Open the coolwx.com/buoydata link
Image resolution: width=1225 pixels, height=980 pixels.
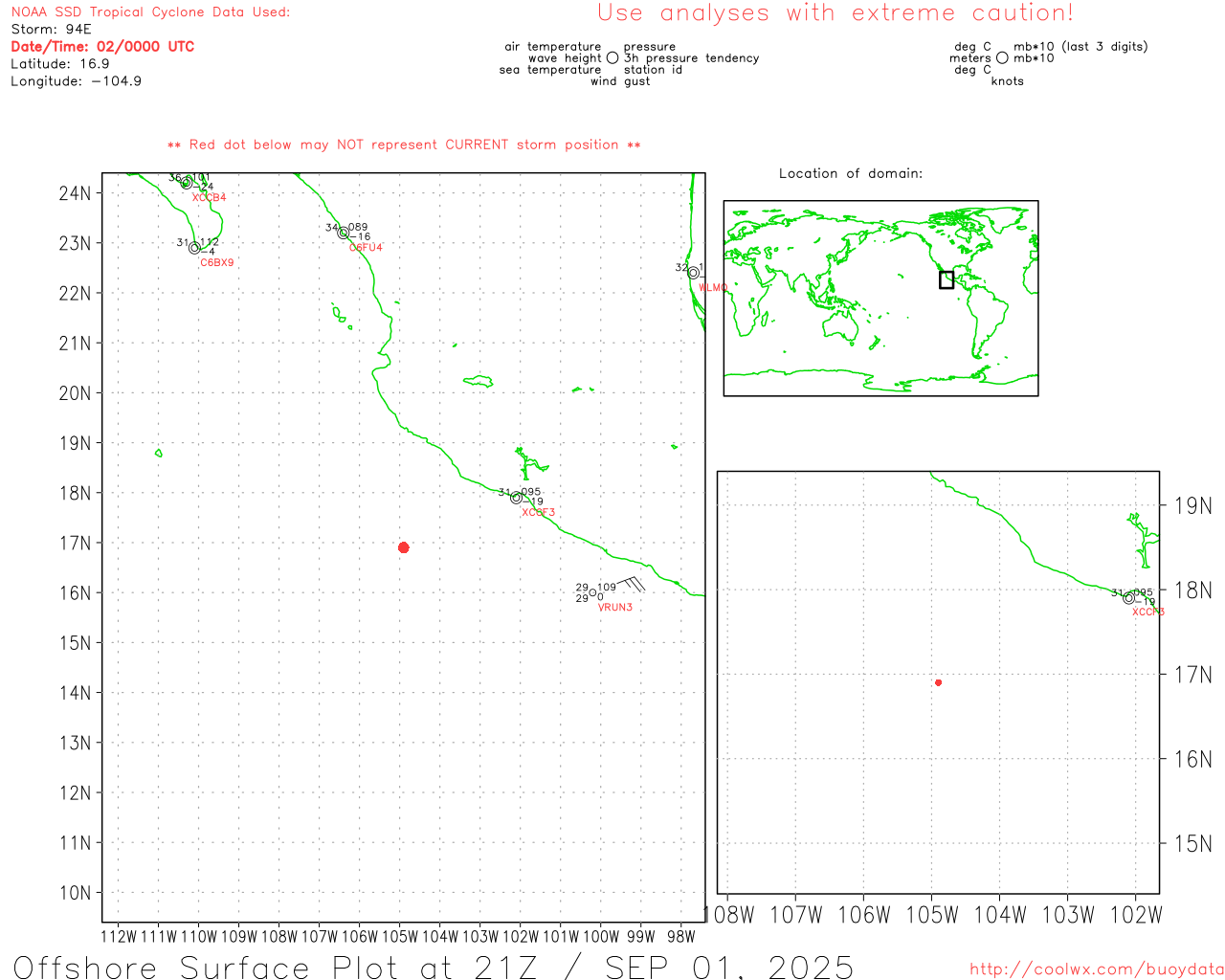click(x=1096, y=969)
